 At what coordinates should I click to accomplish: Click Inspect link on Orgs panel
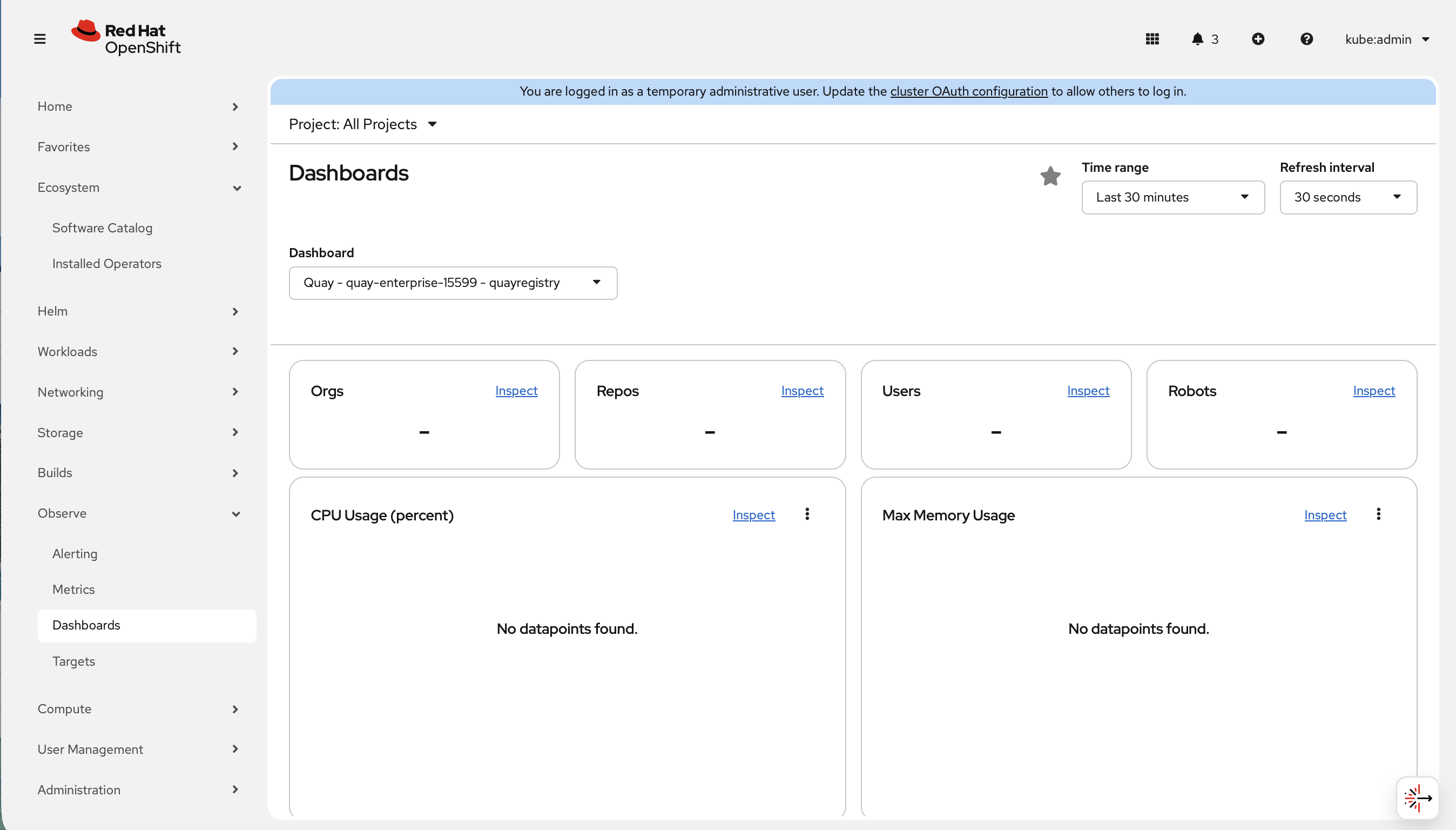coord(516,391)
